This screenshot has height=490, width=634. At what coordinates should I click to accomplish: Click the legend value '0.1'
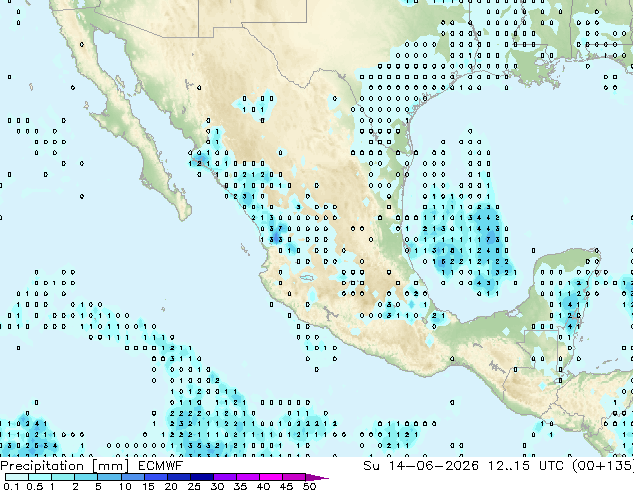pos(12,486)
